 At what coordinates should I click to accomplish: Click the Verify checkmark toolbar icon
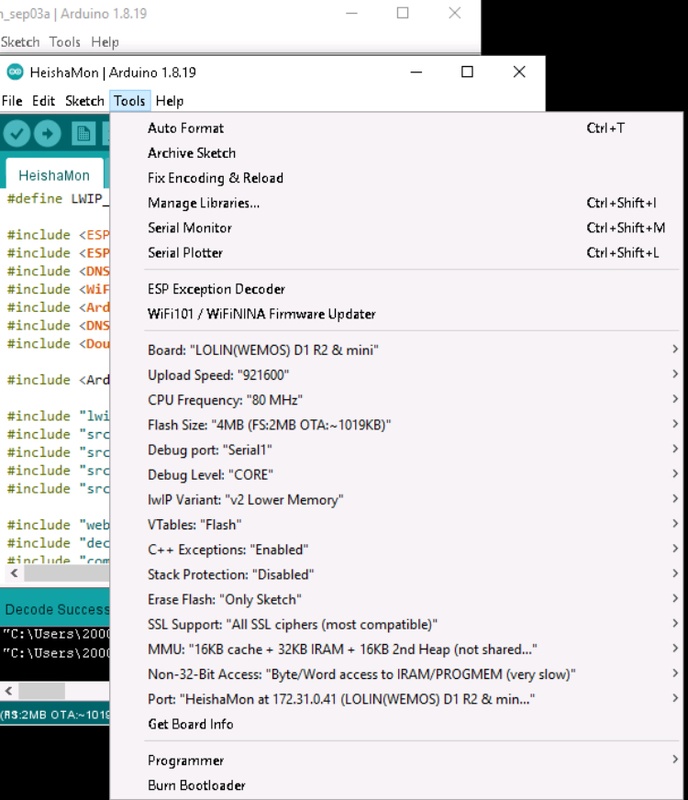pyautogui.click(x=17, y=134)
